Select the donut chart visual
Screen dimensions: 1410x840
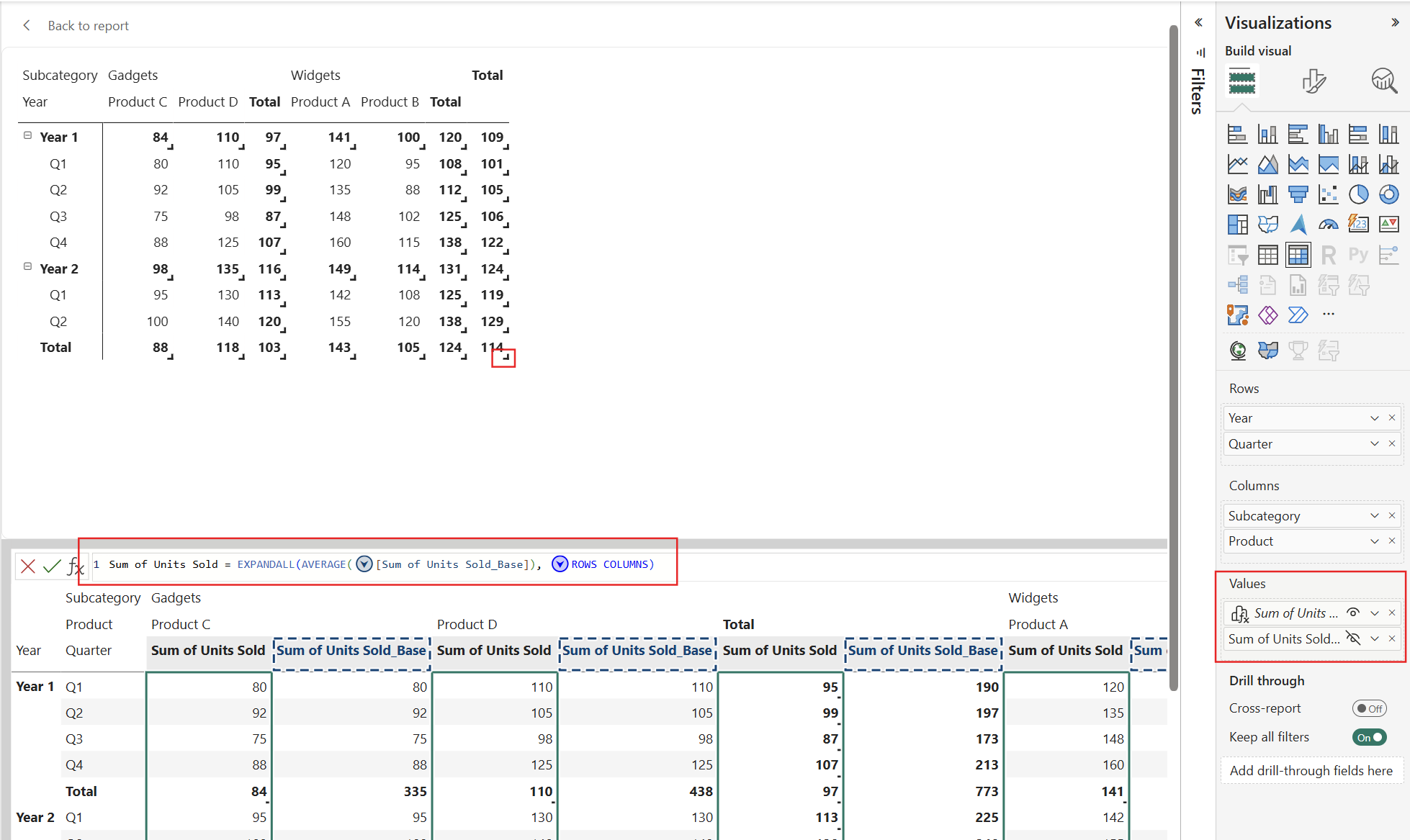tap(1388, 194)
